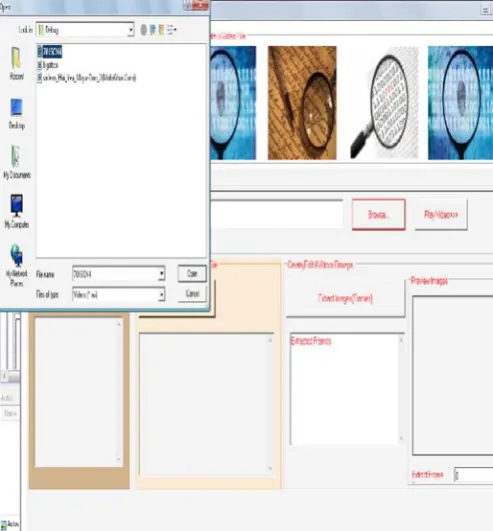Expand the File name combo box arrow
This screenshot has height=531, width=493.
click(162, 274)
